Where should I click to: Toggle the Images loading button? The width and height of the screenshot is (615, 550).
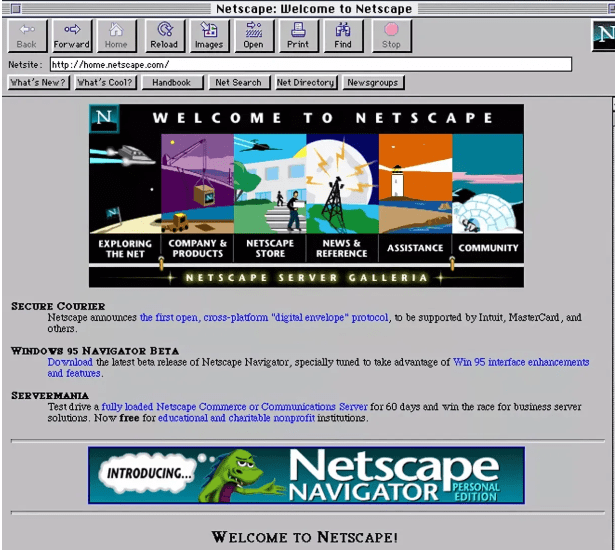208,35
